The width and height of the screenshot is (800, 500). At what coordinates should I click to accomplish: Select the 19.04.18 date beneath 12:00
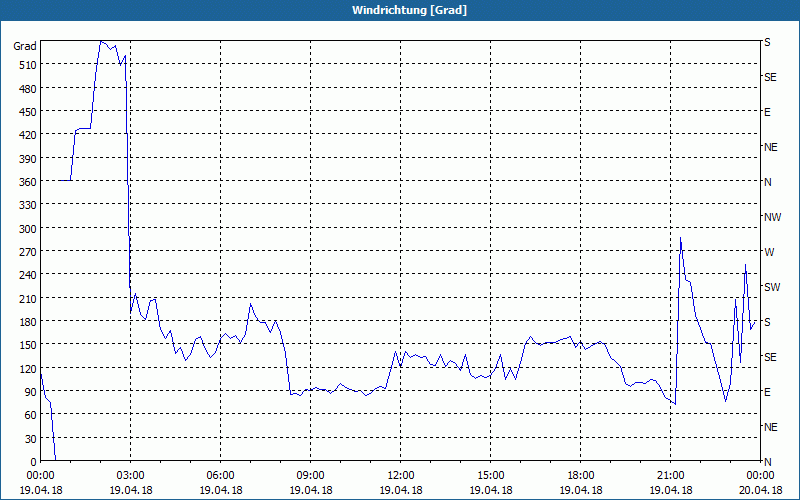point(401,490)
